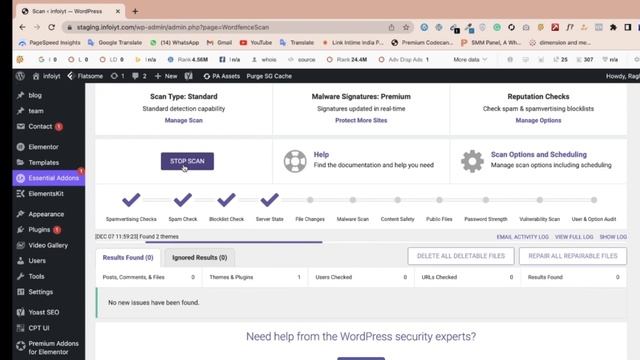The height and width of the screenshot is (360, 640).
Task: Click the Spam Check checkmark
Action: click(182, 200)
